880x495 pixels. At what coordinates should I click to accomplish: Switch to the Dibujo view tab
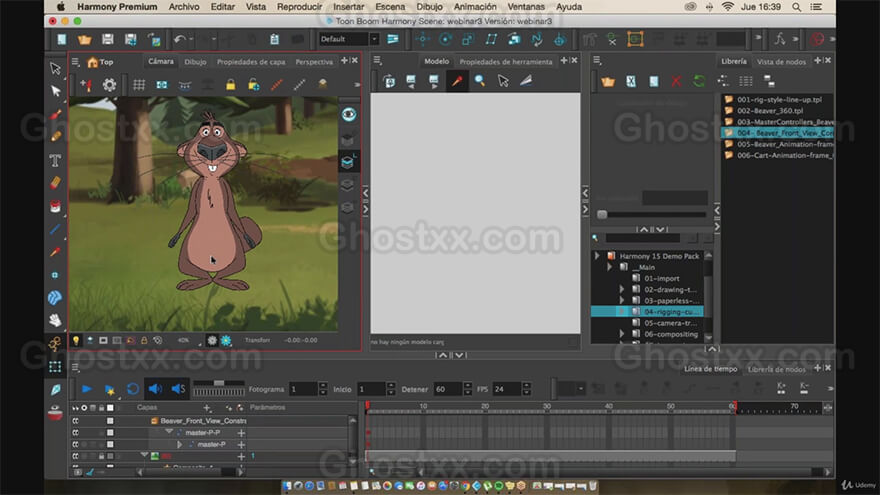[x=195, y=62]
